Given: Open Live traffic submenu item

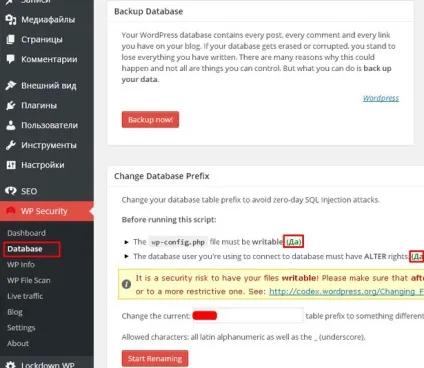Looking at the screenshot, I should click(x=25, y=296).
